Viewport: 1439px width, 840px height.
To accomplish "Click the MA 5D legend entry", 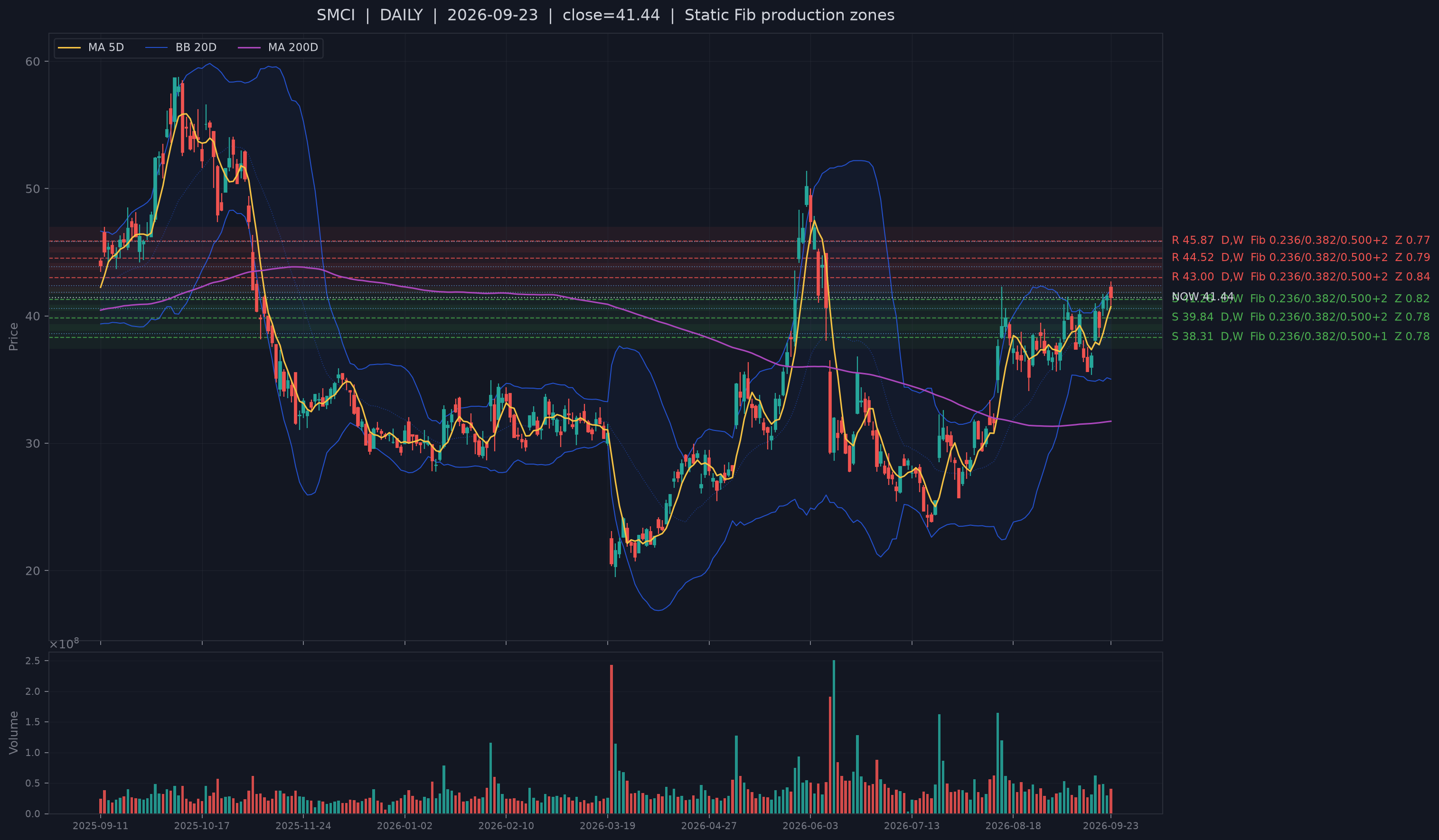I will tap(91, 47).
